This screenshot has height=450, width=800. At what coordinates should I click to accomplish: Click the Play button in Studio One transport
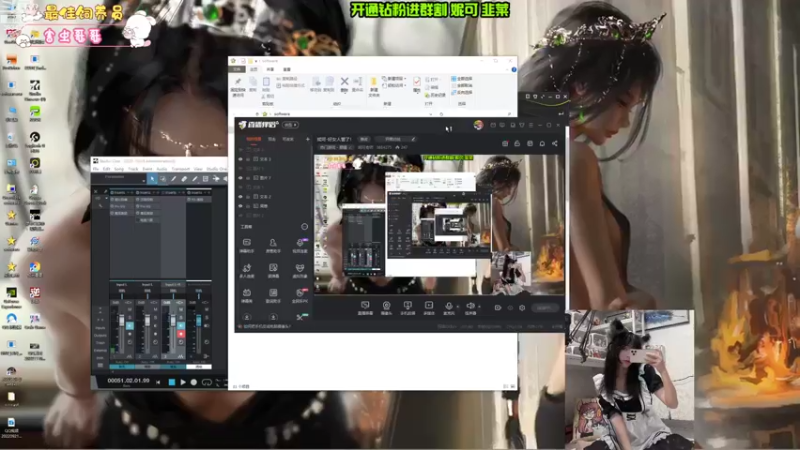(183, 382)
